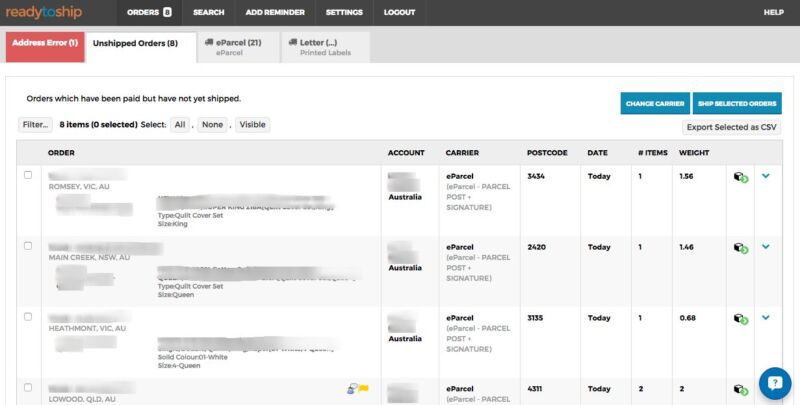Image resolution: width=800 pixels, height=405 pixels.
Task: Click the 8 items (0 selected) counter
Action: pos(98,124)
